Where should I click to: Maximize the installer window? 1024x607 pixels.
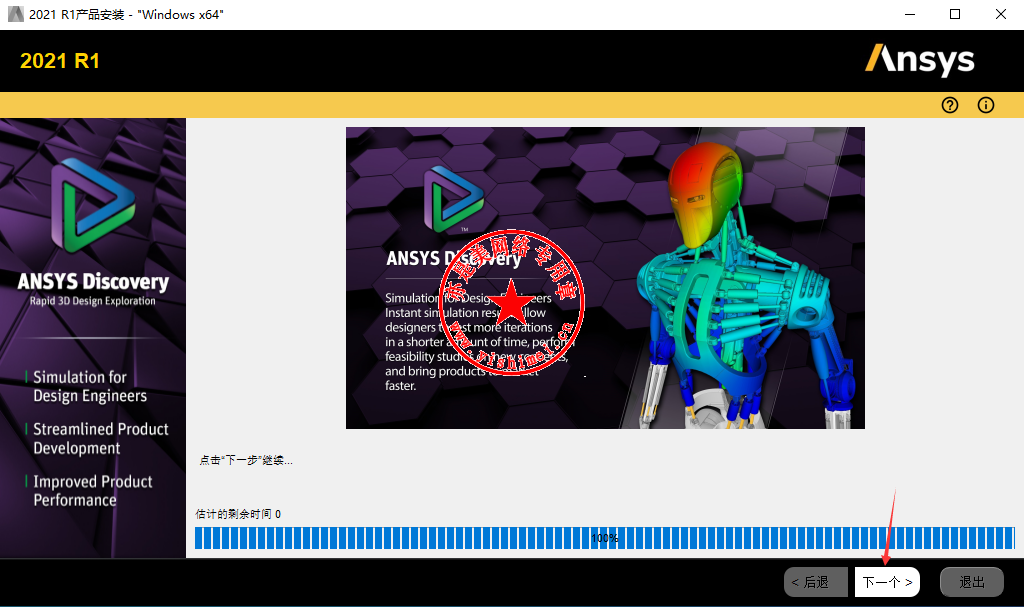point(955,14)
